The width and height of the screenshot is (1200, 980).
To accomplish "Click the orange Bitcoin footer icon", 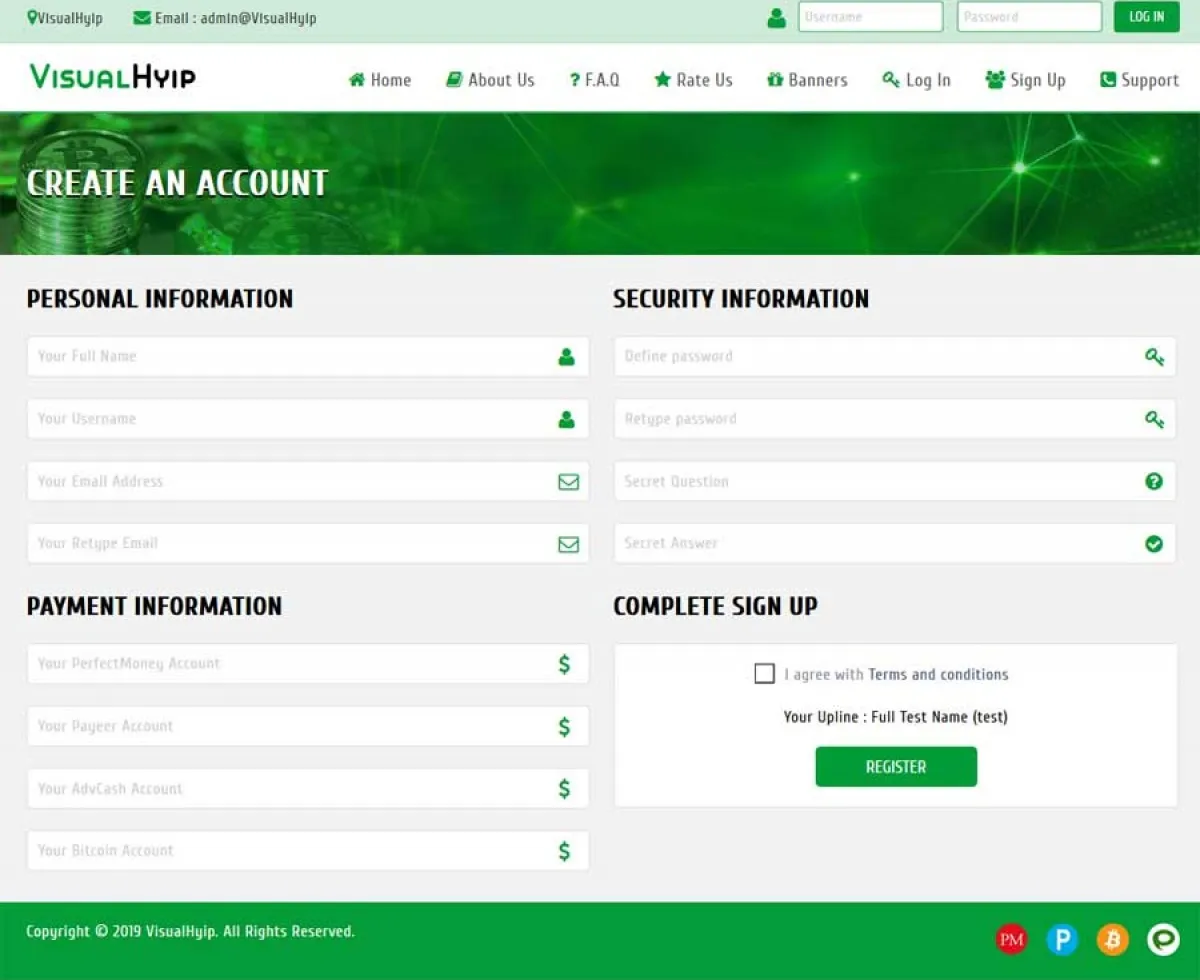I will pyautogui.click(x=1113, y=939).
